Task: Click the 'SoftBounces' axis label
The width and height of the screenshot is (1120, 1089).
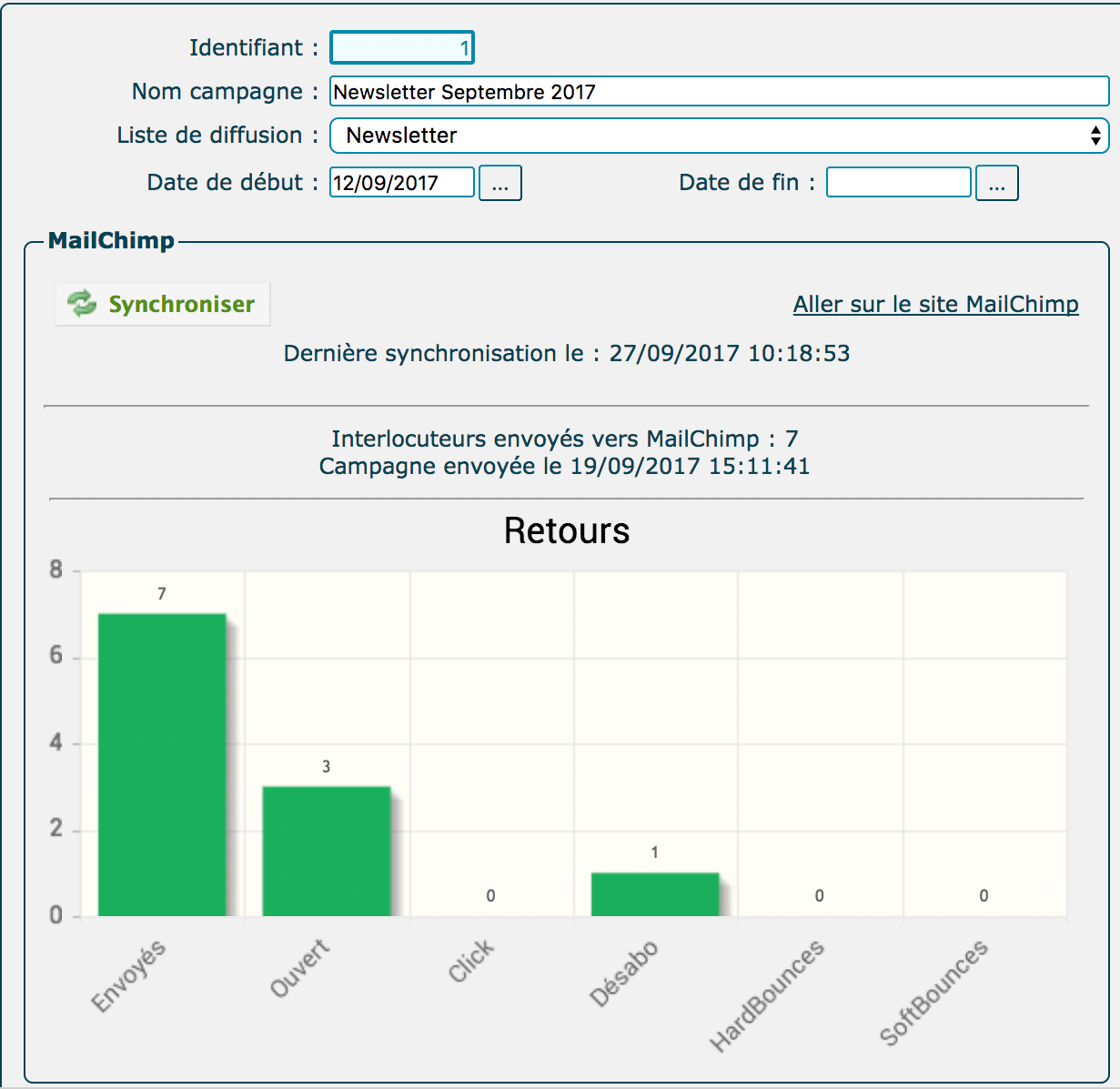Action: pos(933,992)
